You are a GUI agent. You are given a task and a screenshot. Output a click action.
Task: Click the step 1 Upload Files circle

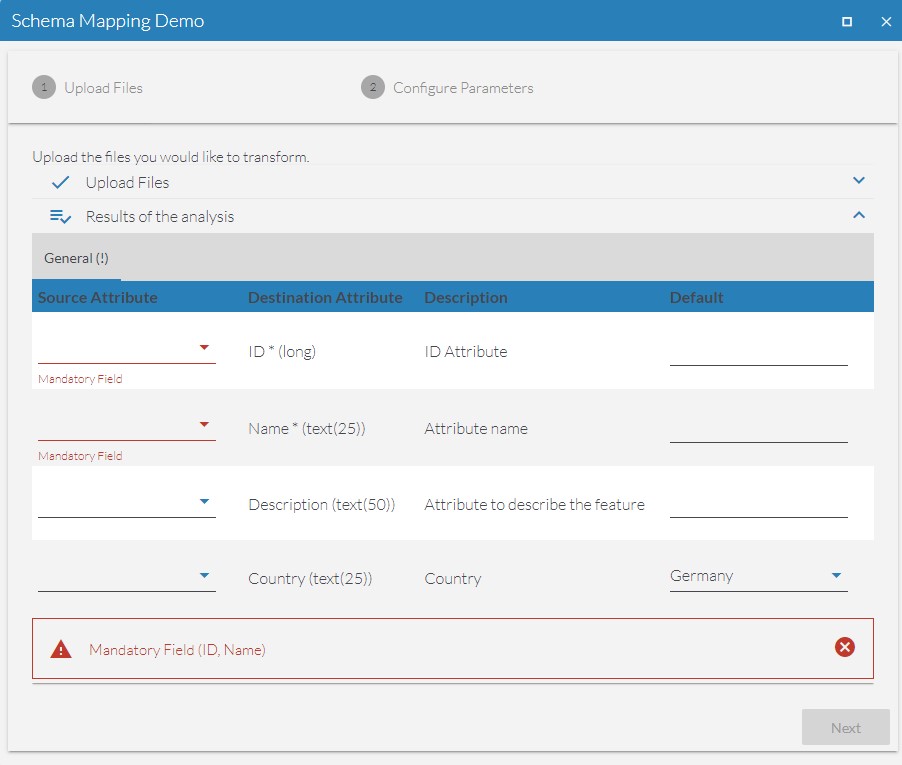(x=43, y=88)
